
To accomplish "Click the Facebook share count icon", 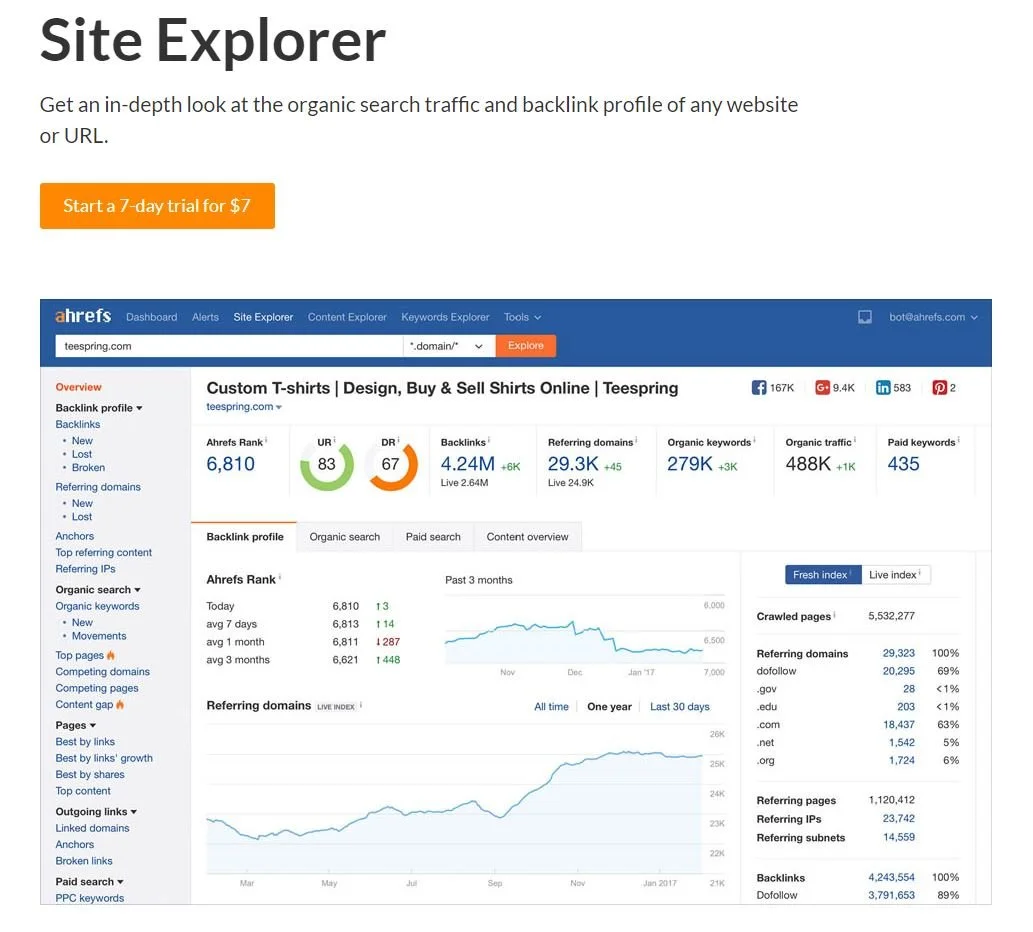I will 759,387.
